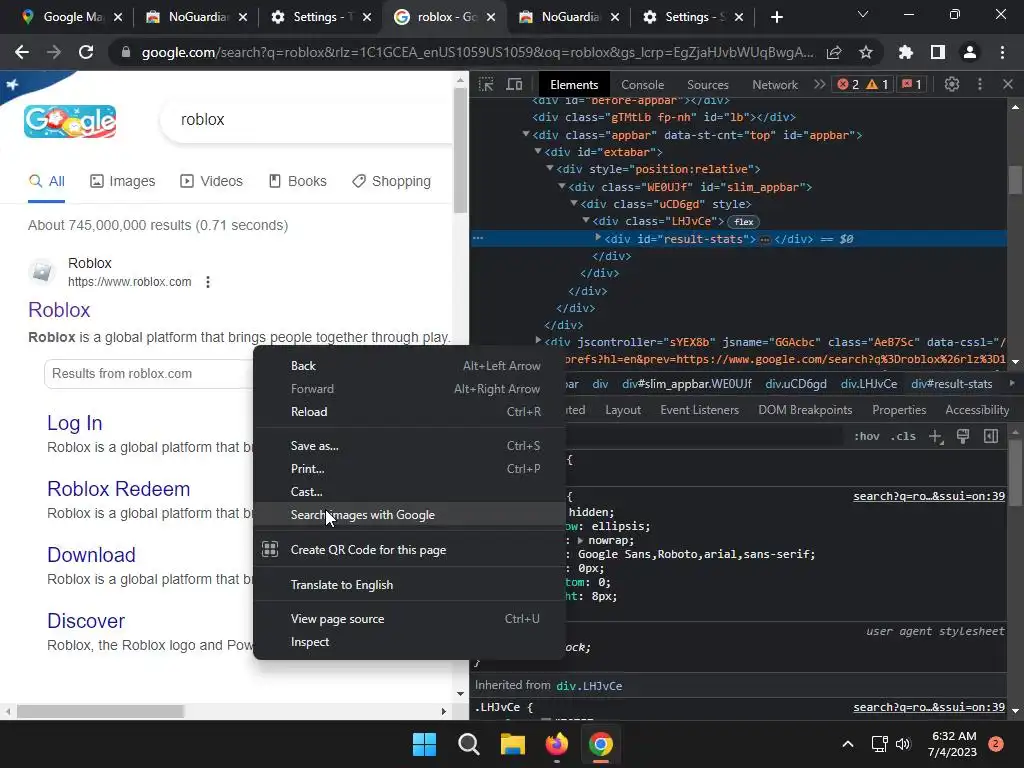
Task: Collapse the uCD6gd div node
Action: coord(574,203)
